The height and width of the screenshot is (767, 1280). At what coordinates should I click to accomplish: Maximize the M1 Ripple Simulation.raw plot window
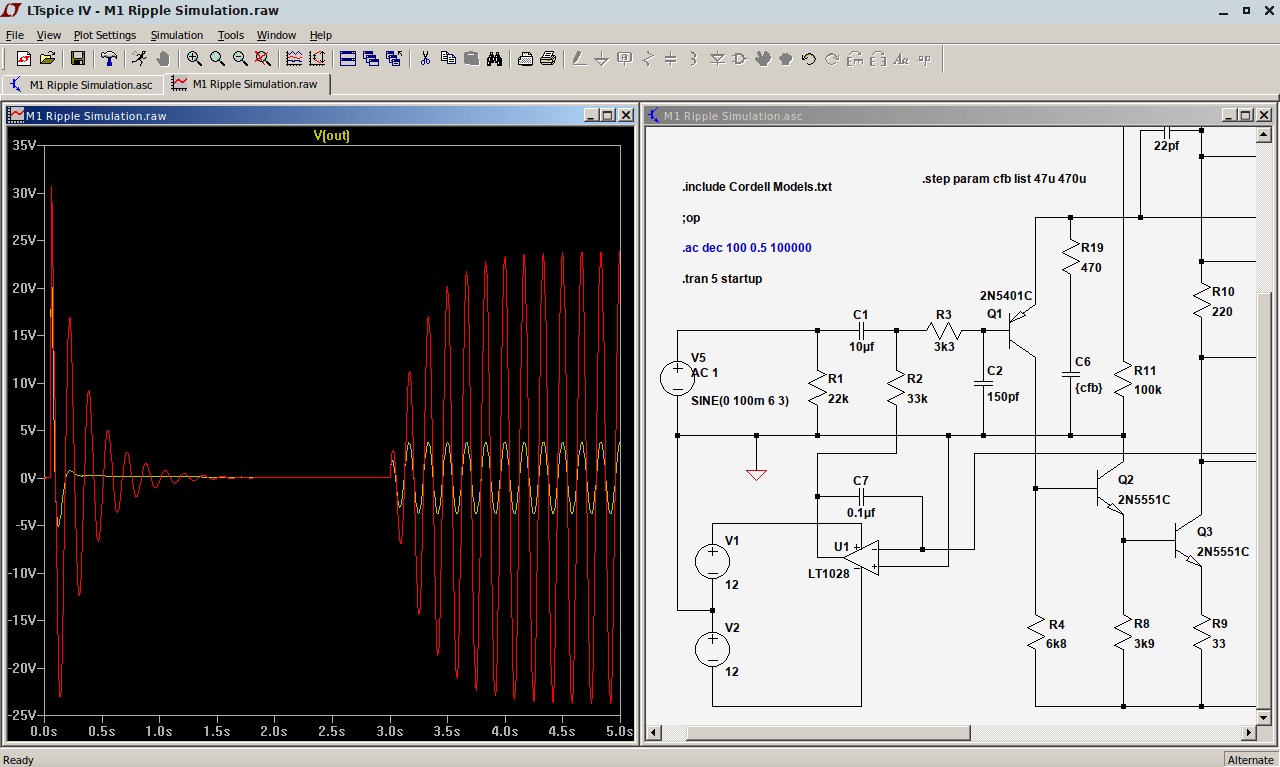[608, 116]
